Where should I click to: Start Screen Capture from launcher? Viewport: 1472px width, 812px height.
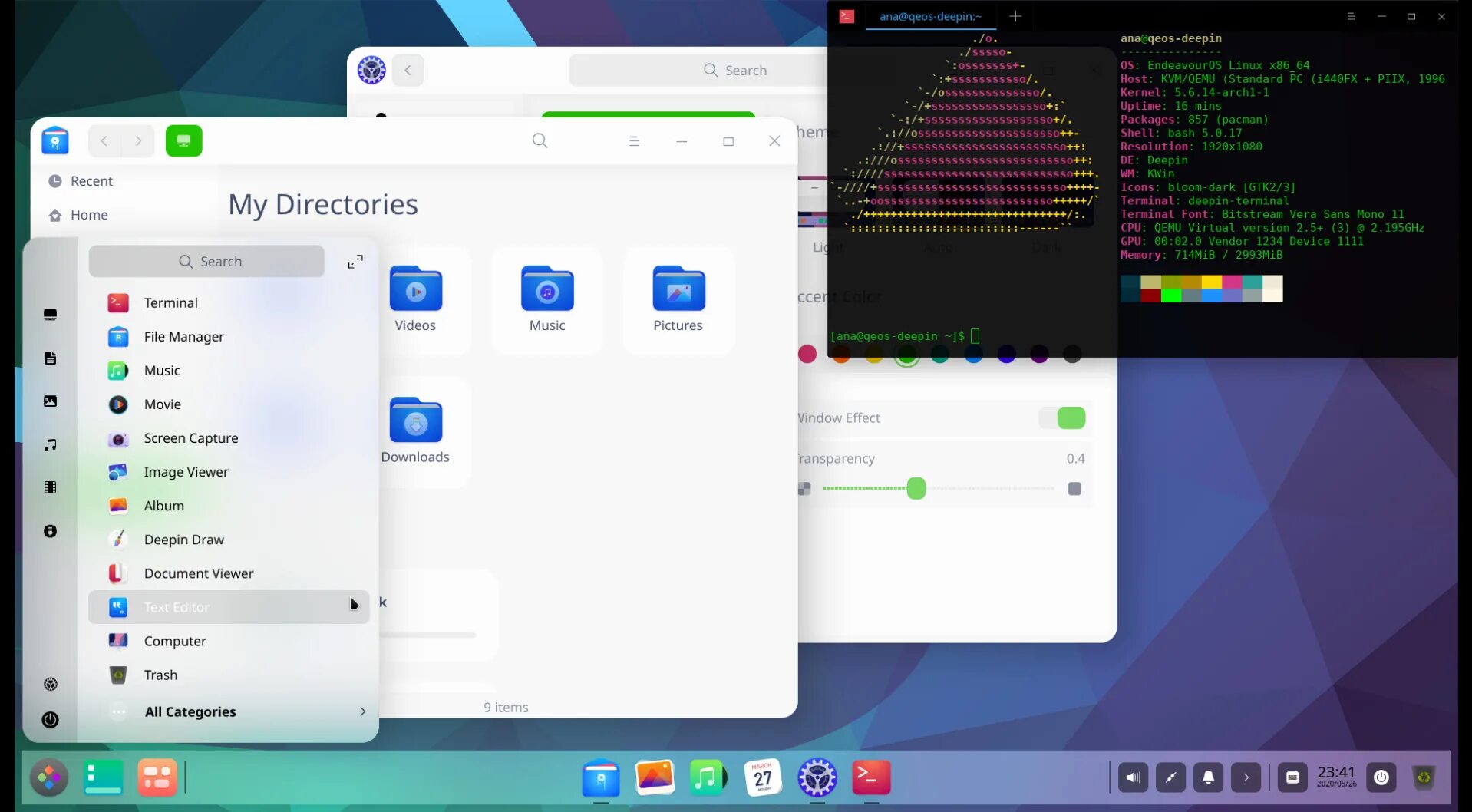point(229,437)
